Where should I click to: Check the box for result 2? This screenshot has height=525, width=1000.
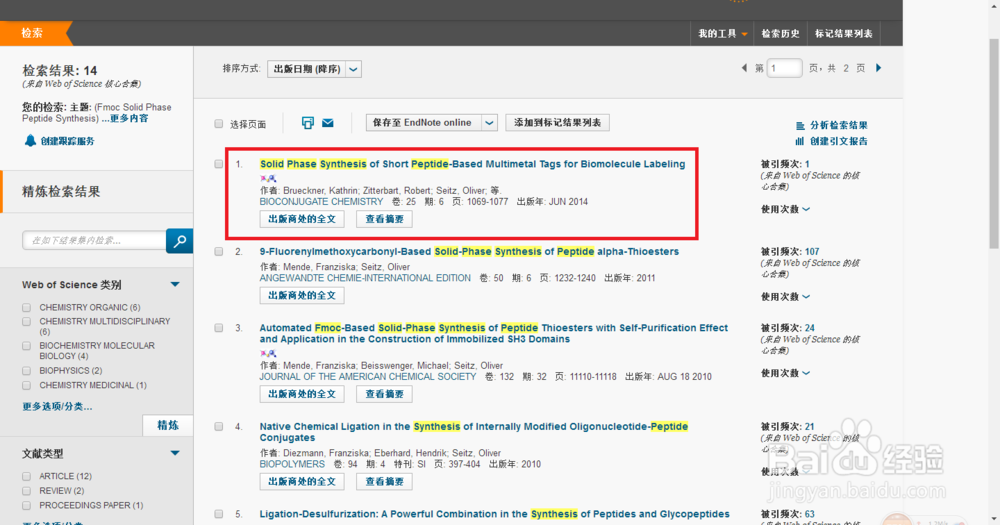click(219, 251)
